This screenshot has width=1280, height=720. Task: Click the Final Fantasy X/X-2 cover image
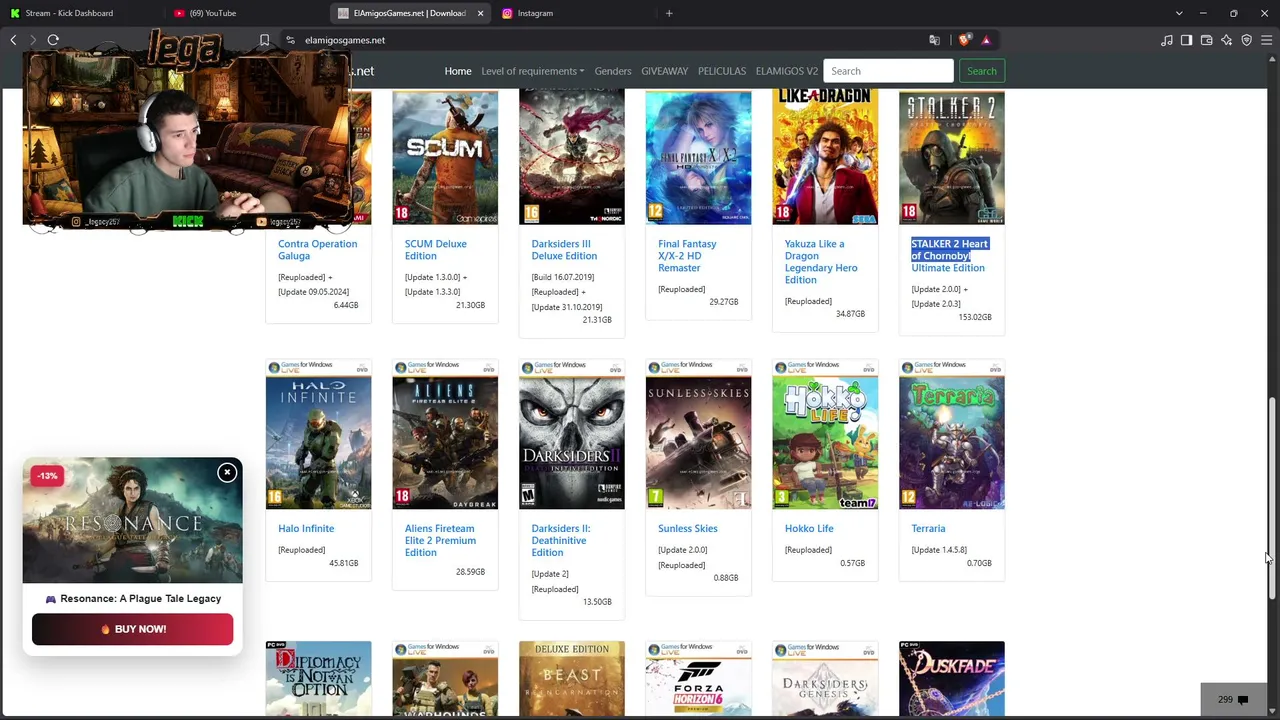pos(698,157)
